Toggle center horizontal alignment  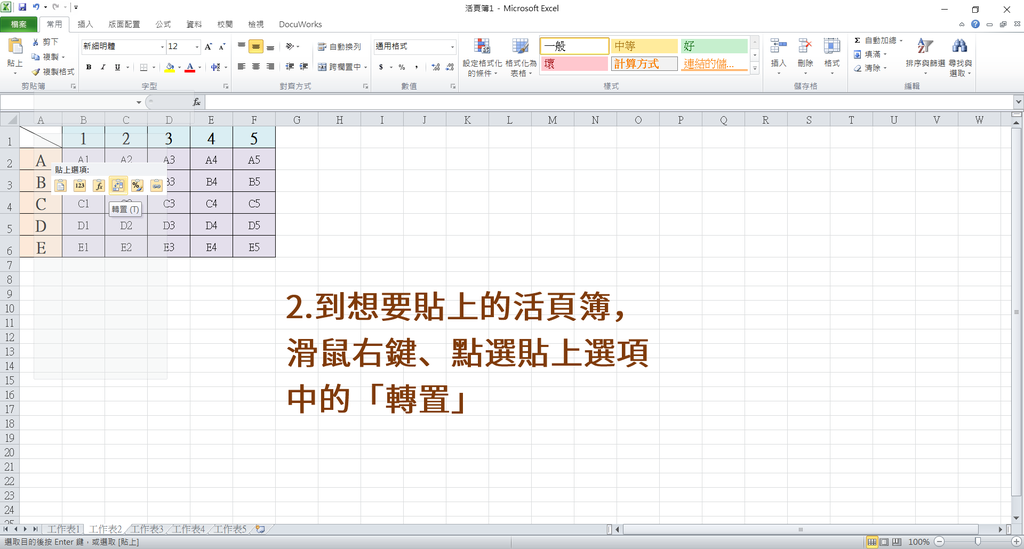point(256,67)
